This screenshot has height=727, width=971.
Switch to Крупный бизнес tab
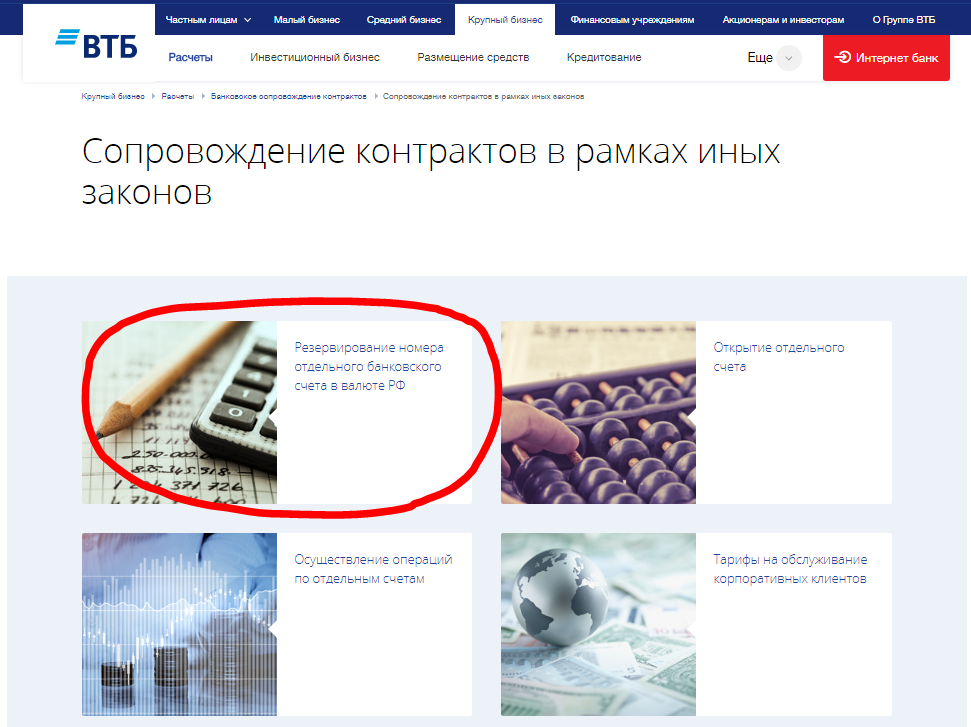[505, 19]
